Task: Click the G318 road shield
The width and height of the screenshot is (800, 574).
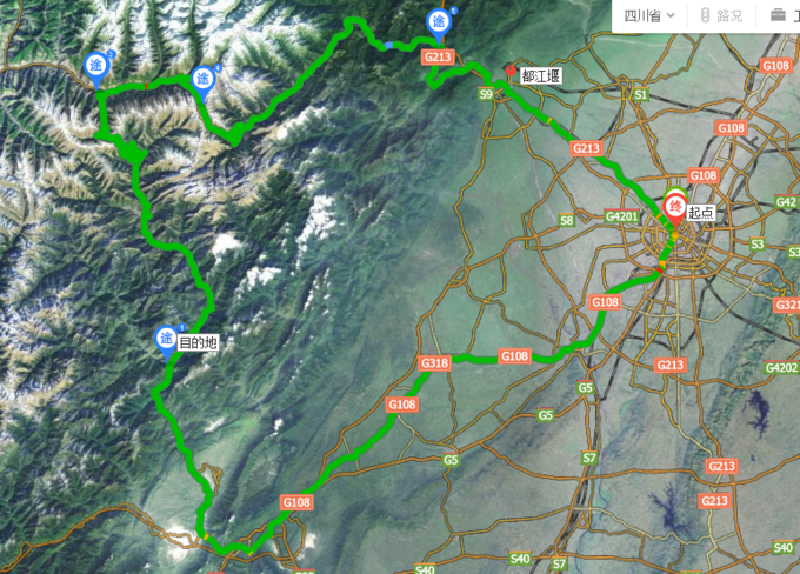Action: 435,363
